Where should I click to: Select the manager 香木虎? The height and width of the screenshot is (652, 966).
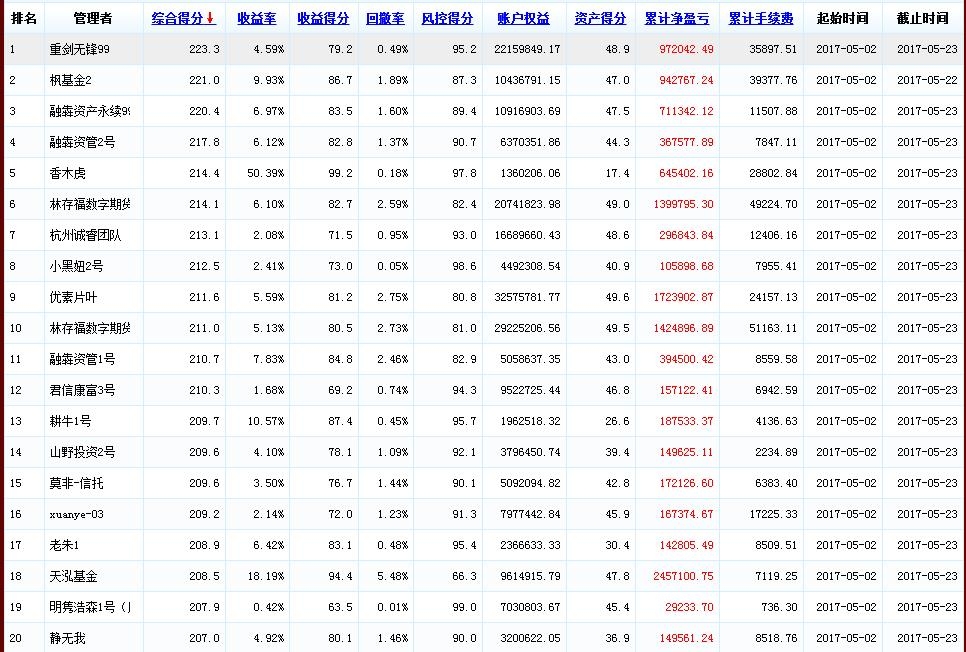click(67, 173)
